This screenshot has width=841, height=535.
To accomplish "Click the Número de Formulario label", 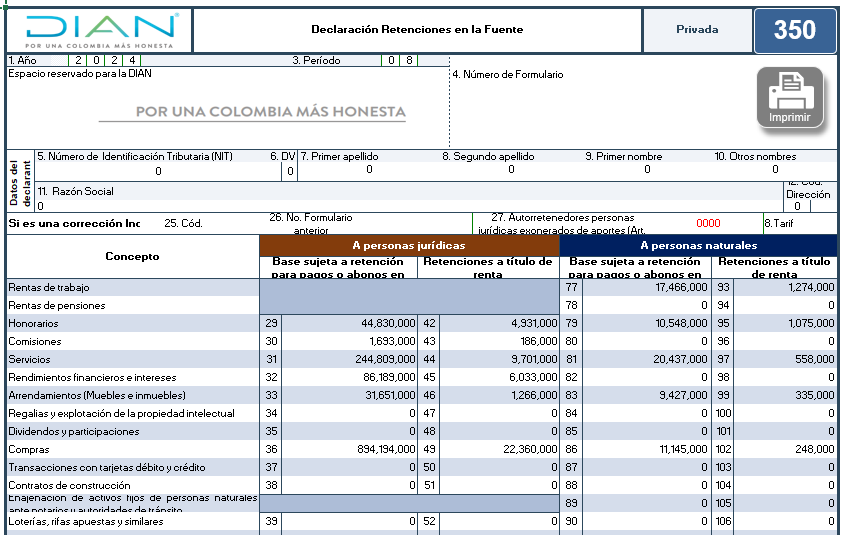I will pyautogui.click(x=508, y=75).
